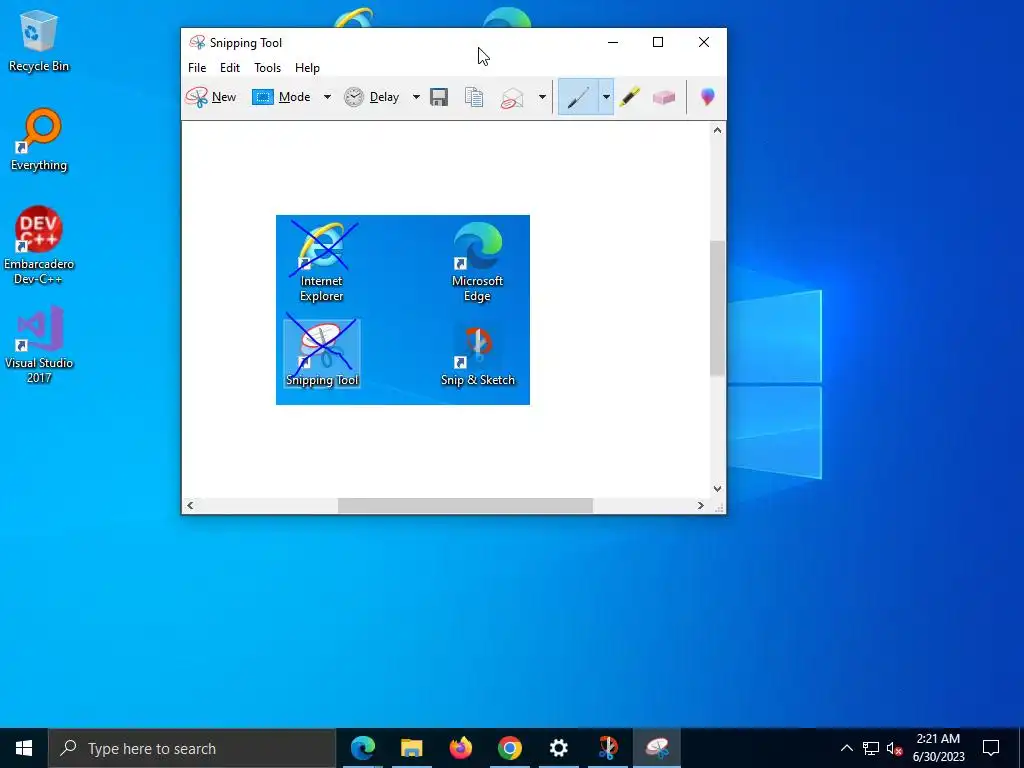Save the snip using the floppy disk icon
Viewport: 1024px width, 768px height.
point(439,97)
